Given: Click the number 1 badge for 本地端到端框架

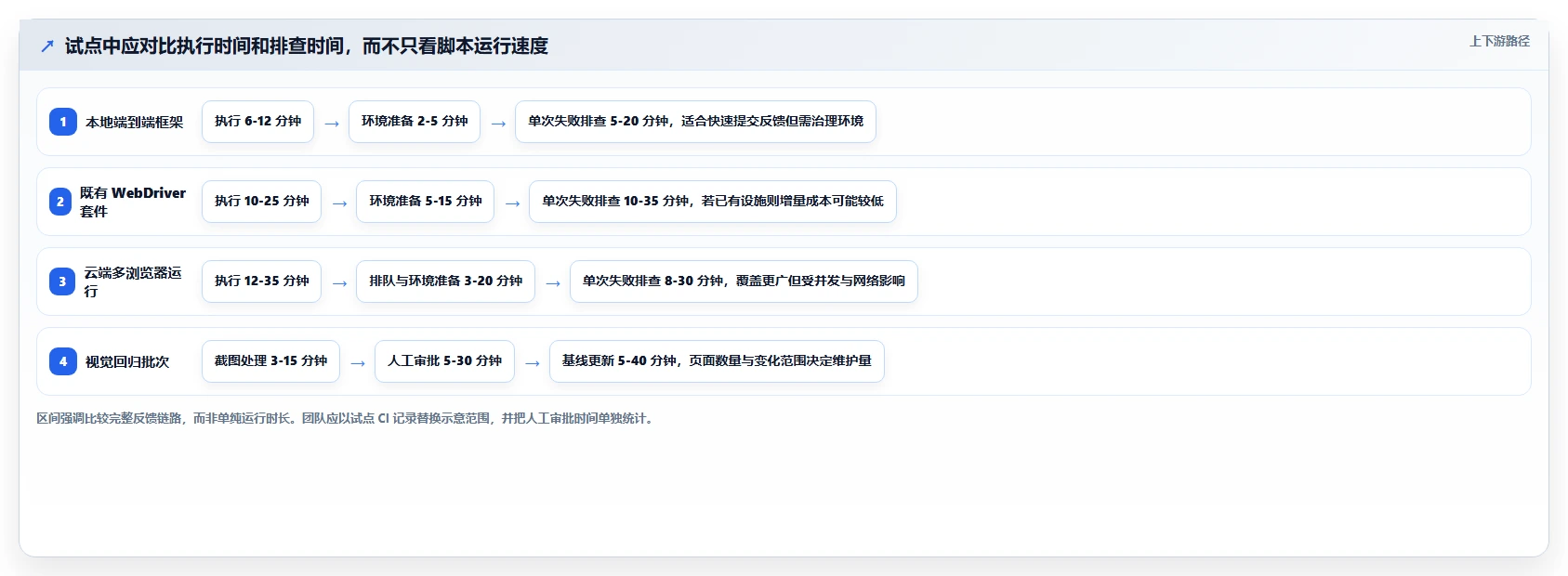Looking at the screenshot, I should (x=63, y=122).
